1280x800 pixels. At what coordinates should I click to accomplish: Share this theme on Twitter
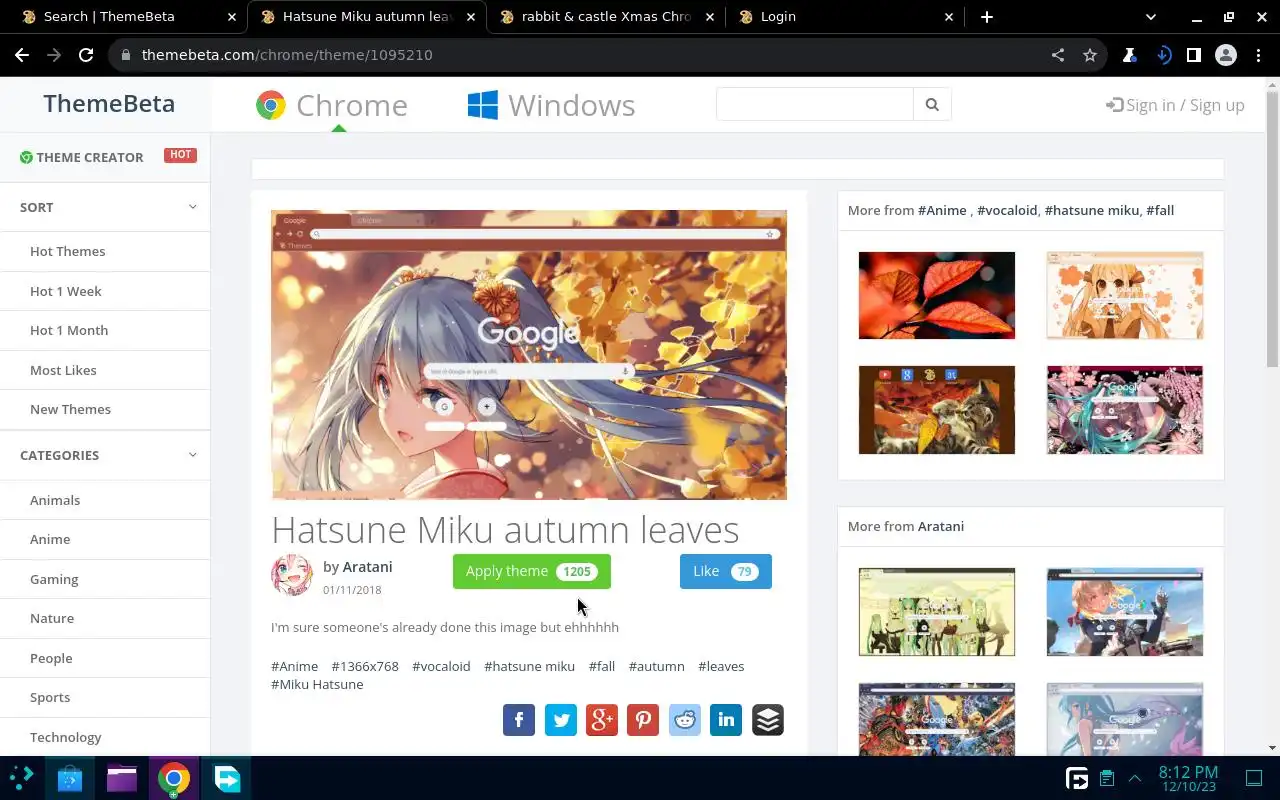560,720
